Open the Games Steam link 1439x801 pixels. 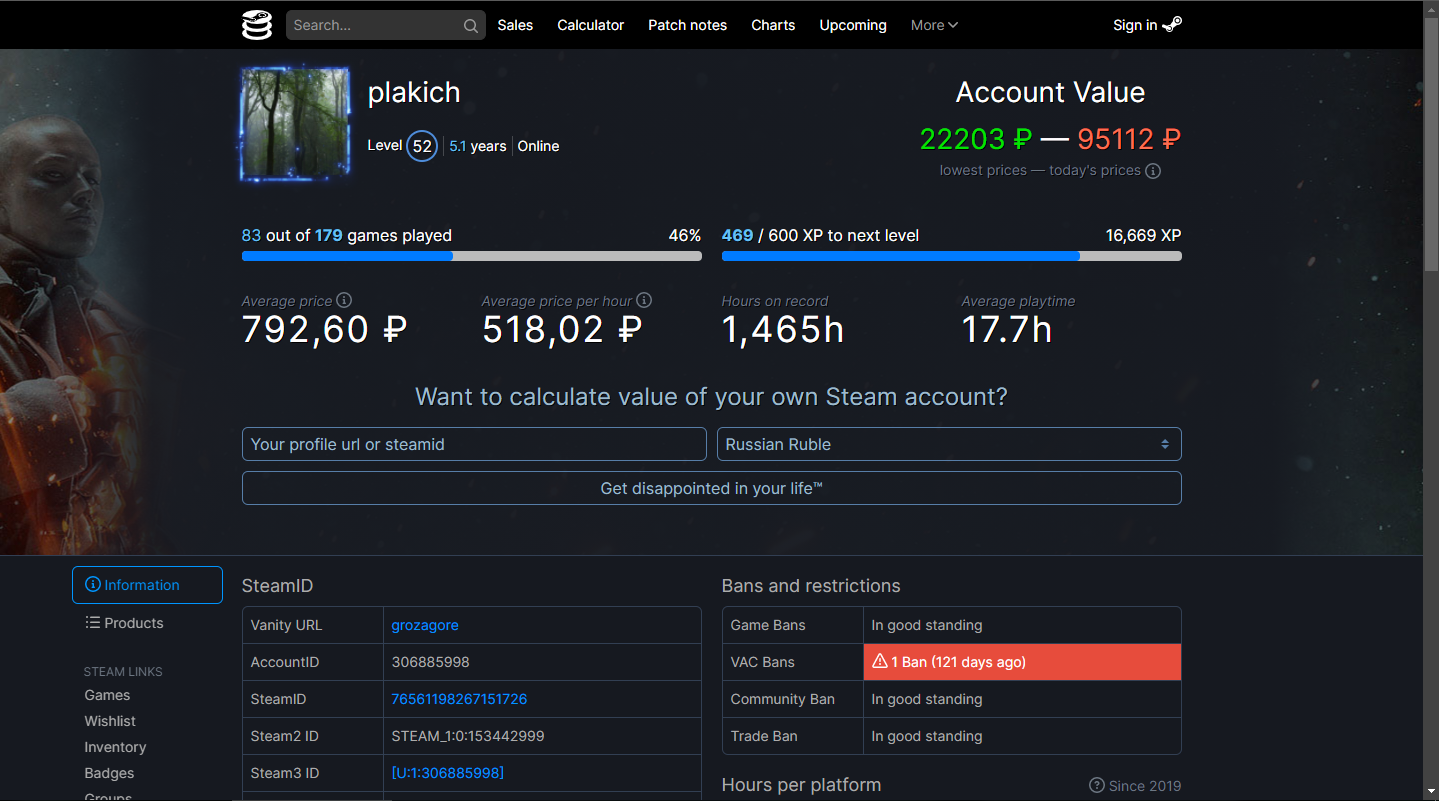coord(107,695)
